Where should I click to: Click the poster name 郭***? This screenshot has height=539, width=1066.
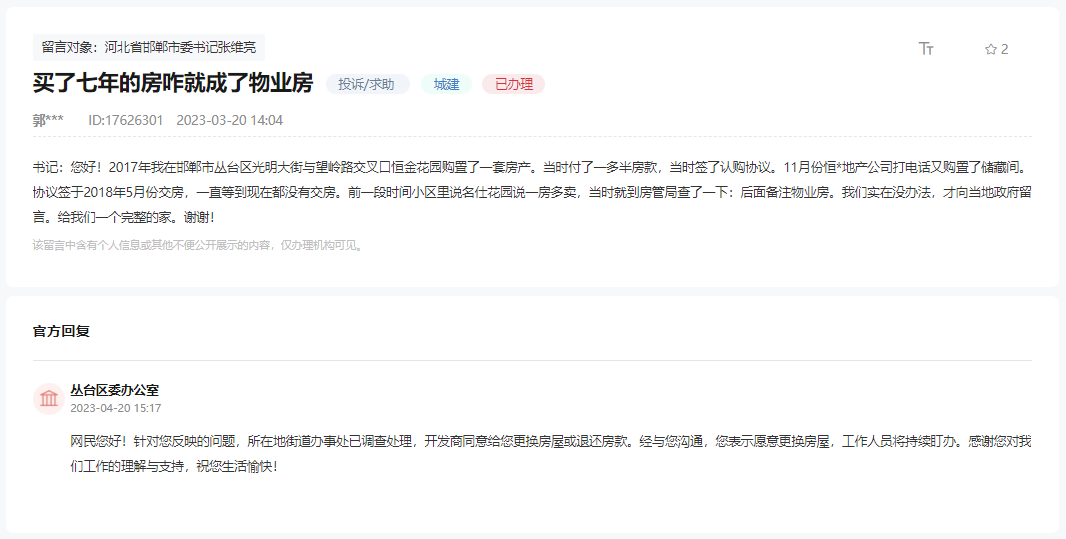click(x=48, y=120)
